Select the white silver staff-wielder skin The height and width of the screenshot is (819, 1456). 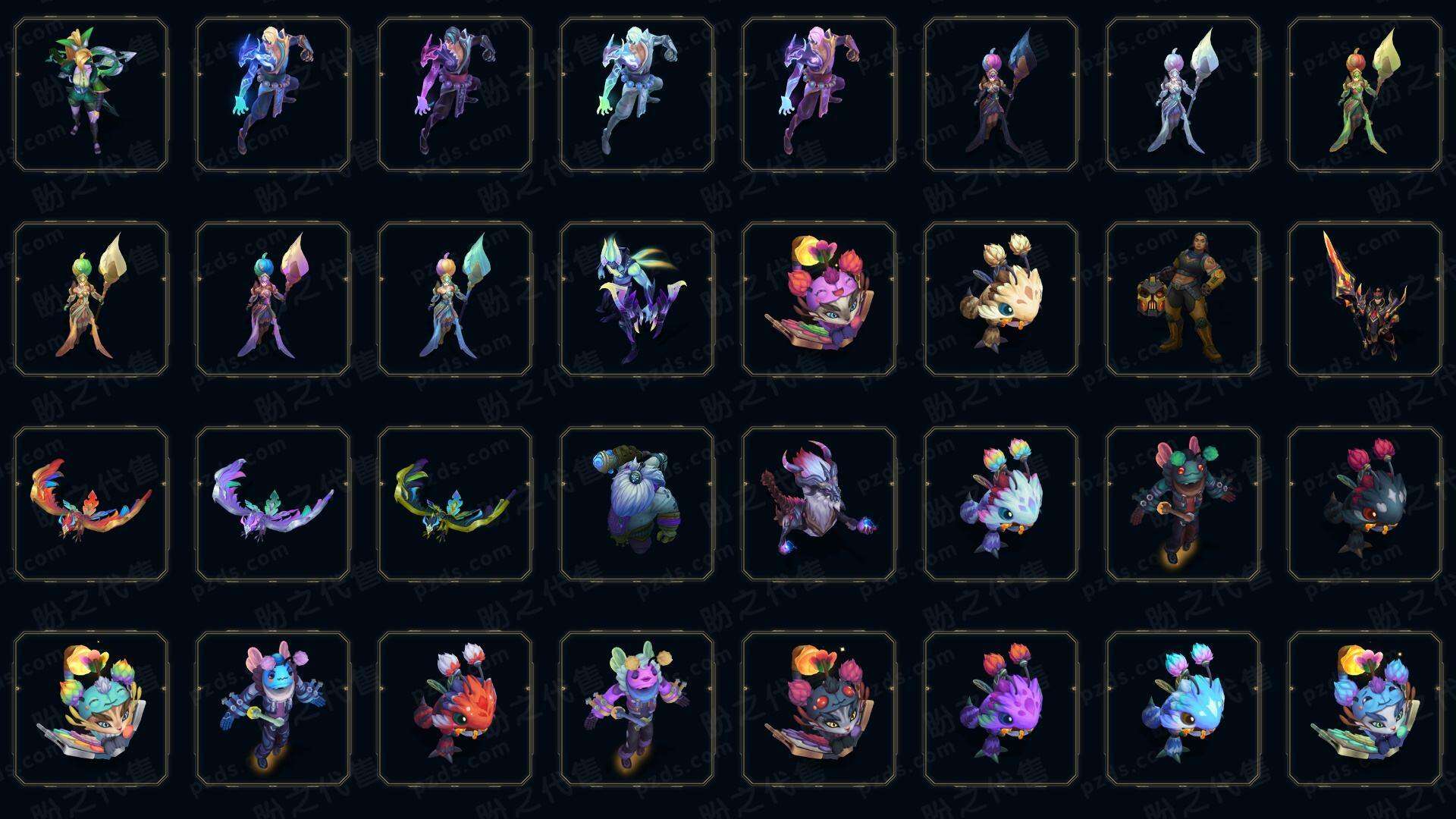(1183, 95)
